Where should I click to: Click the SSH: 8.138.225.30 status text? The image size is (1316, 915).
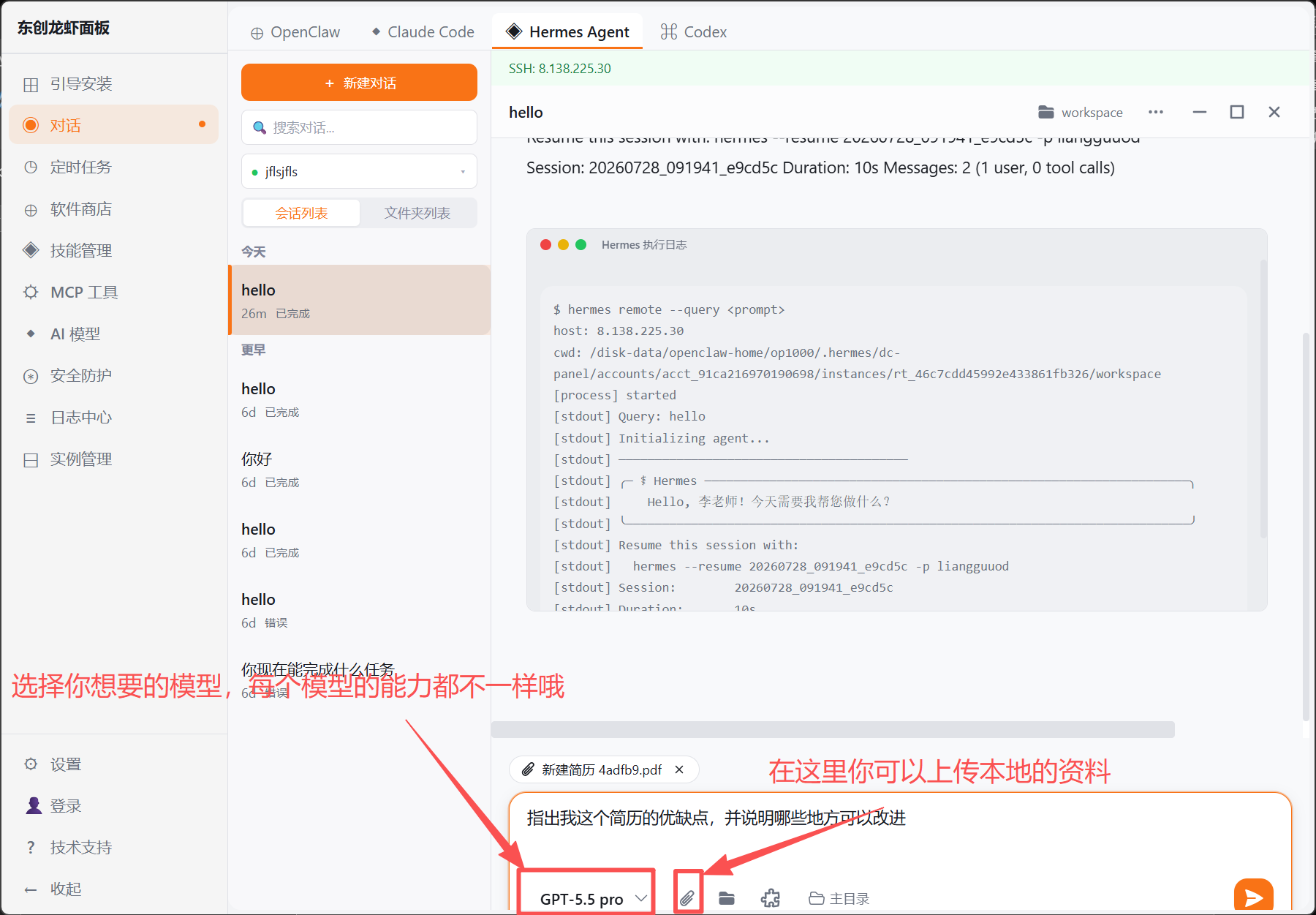tap(560, 68)
